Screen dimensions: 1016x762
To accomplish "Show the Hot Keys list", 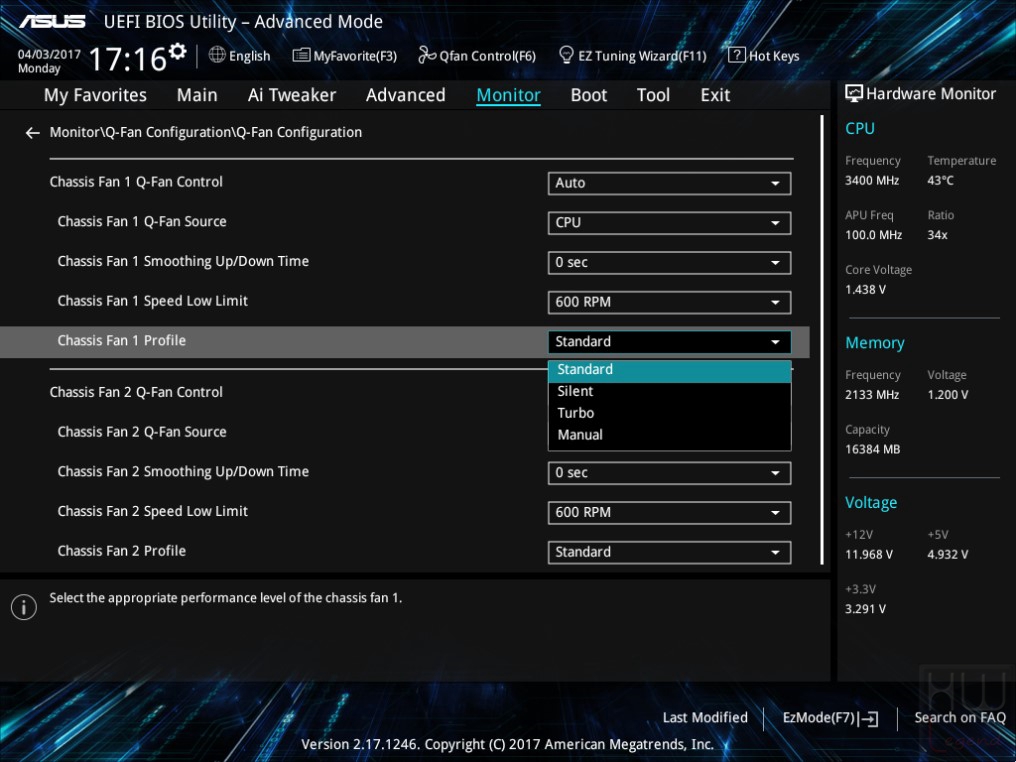I will pyautogui.click(x=764, y=56).
